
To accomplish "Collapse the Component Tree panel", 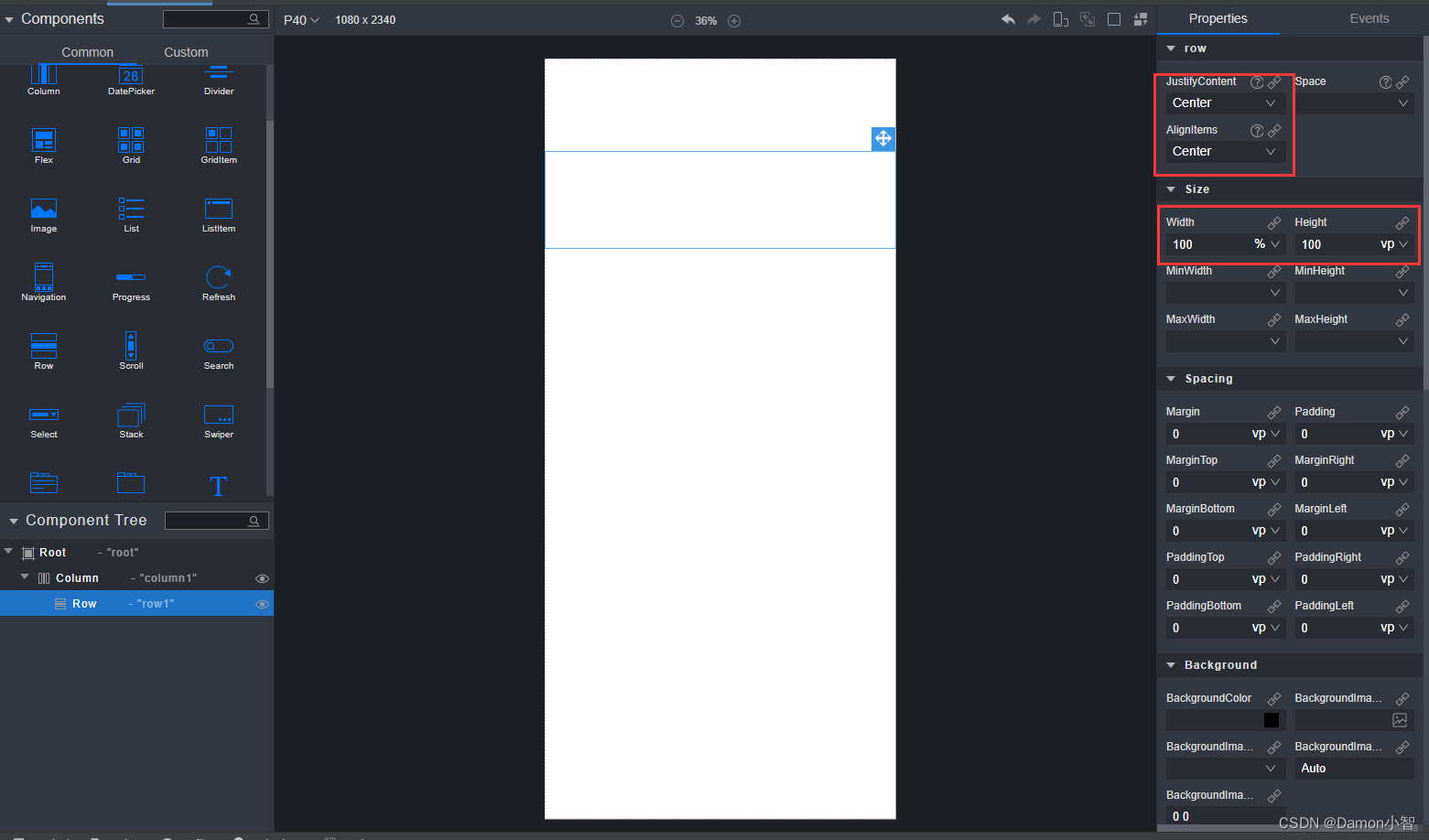I will click(14, 521).
